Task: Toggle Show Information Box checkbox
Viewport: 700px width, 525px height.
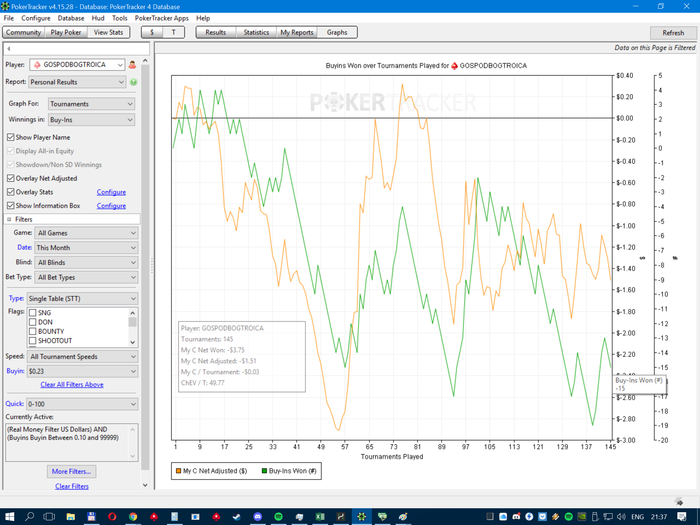Action: [11, 205]
